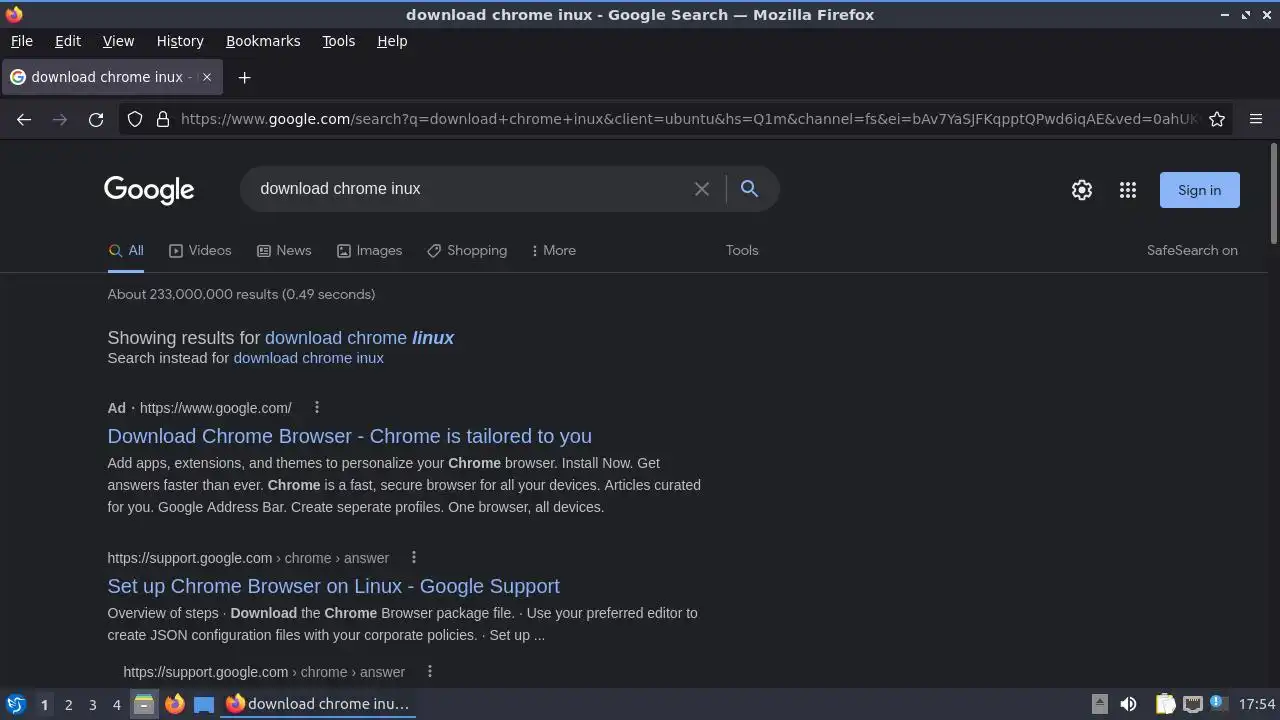
Task: Open 'Set up Chrome Browser on Linux' result
Action: 333,586
